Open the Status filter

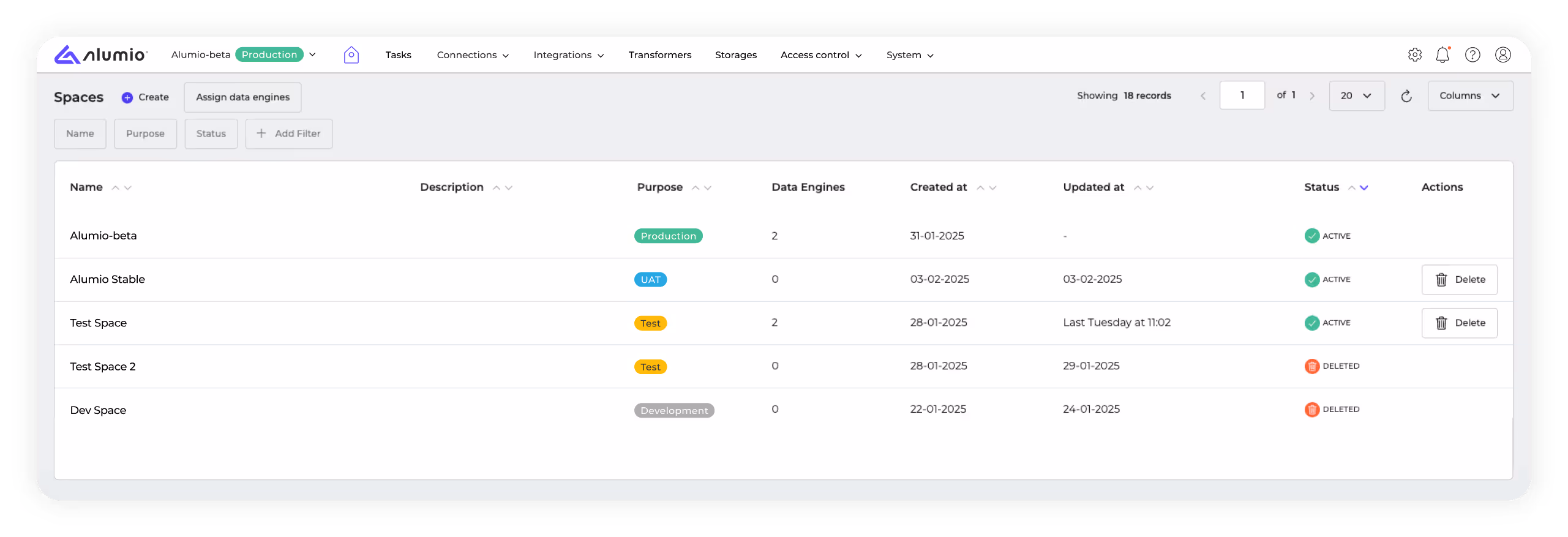pyautogui.click(x=211, y=134)
